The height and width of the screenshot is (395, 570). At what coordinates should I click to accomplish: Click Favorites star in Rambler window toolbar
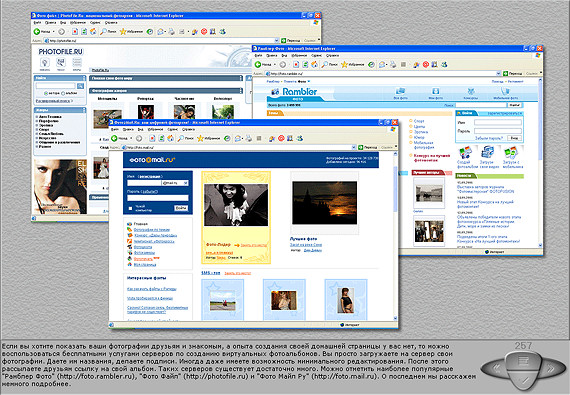[344, 64]
